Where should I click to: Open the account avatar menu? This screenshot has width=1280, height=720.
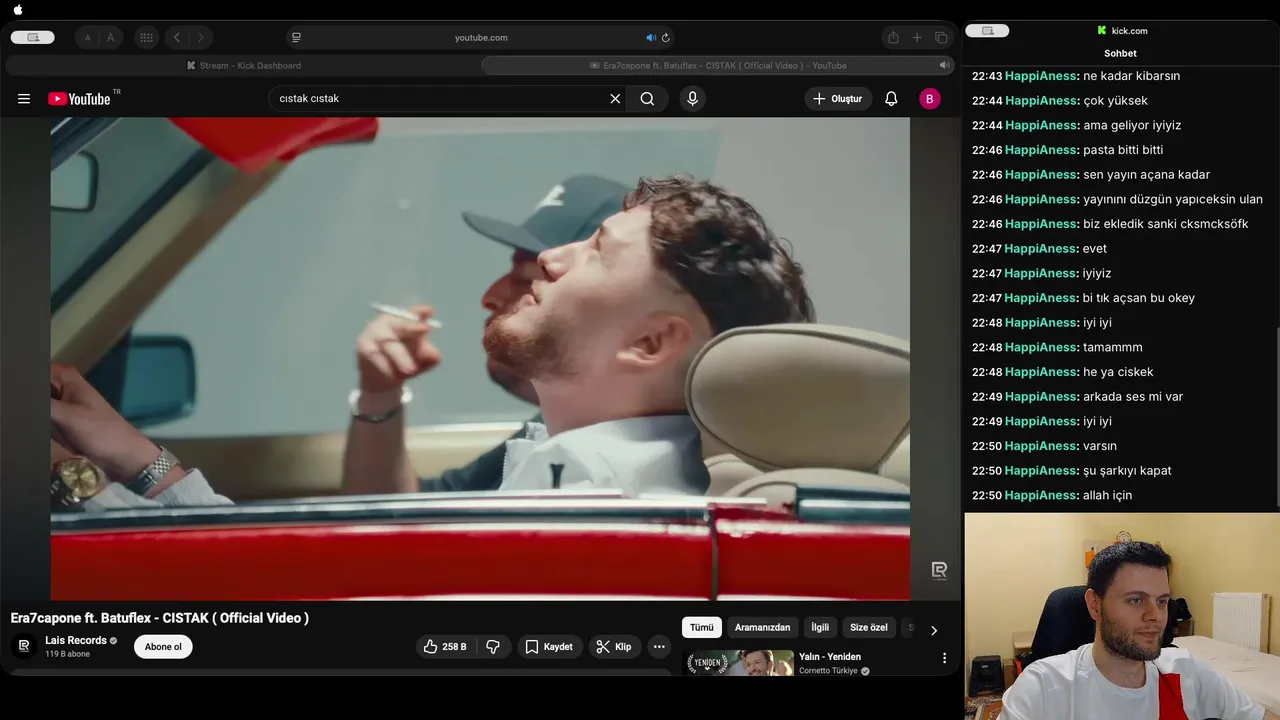(930, 99)
